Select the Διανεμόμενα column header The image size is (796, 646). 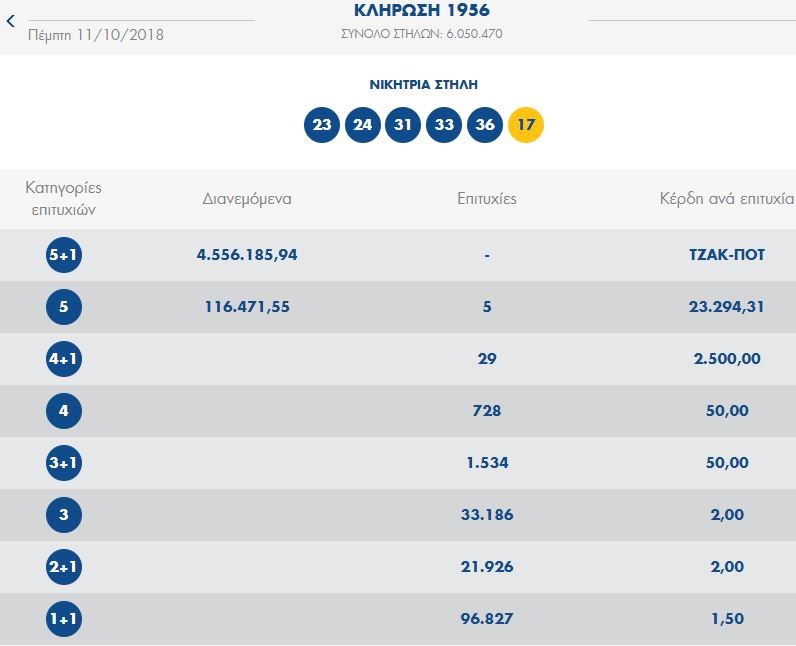[x=247, y=198]
